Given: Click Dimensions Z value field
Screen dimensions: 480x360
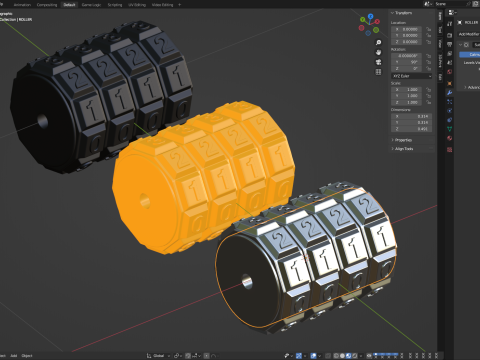Looking at the screenshot, I should tap(412, 129).
